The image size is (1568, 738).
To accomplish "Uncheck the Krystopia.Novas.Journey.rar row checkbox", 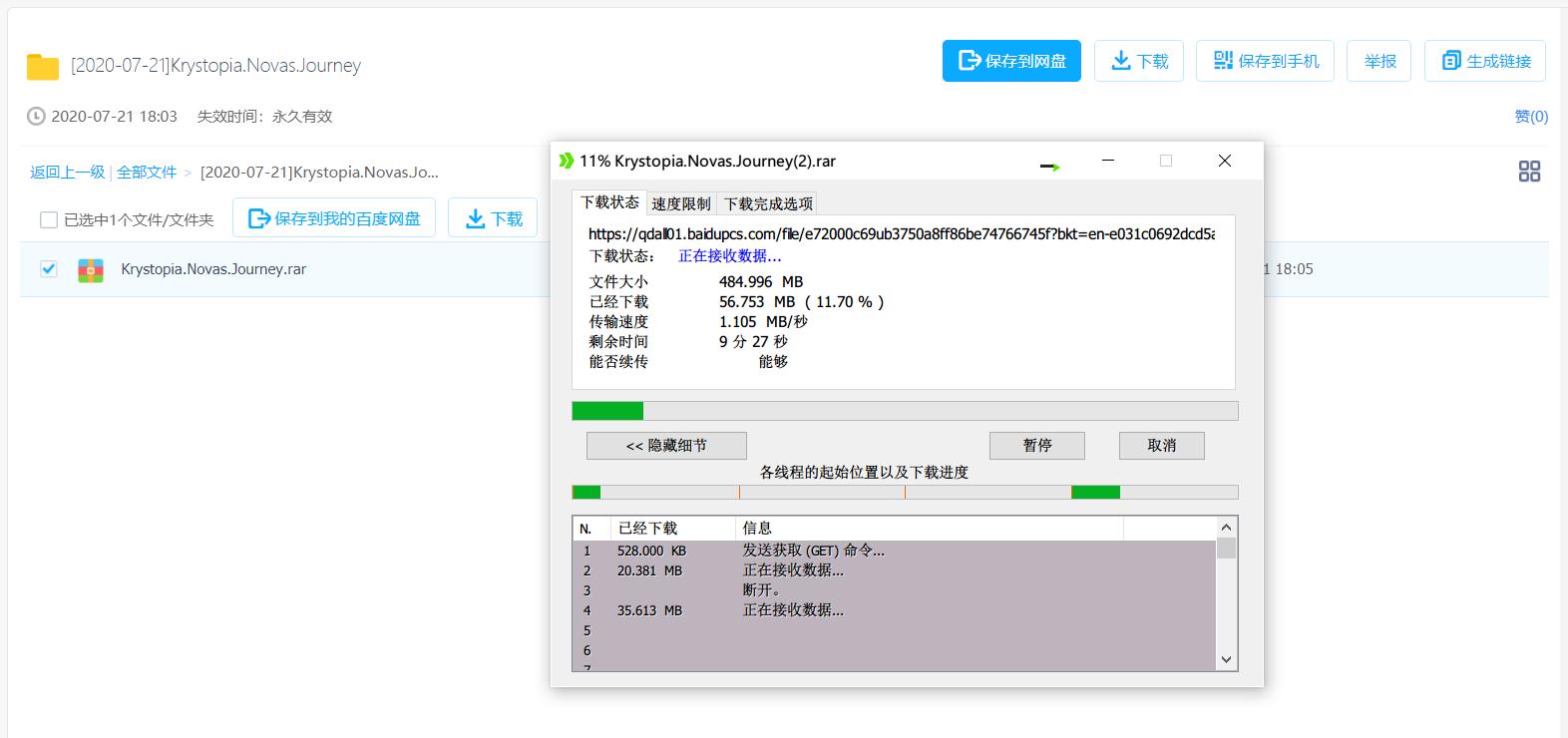I will [x=48, y=269].
